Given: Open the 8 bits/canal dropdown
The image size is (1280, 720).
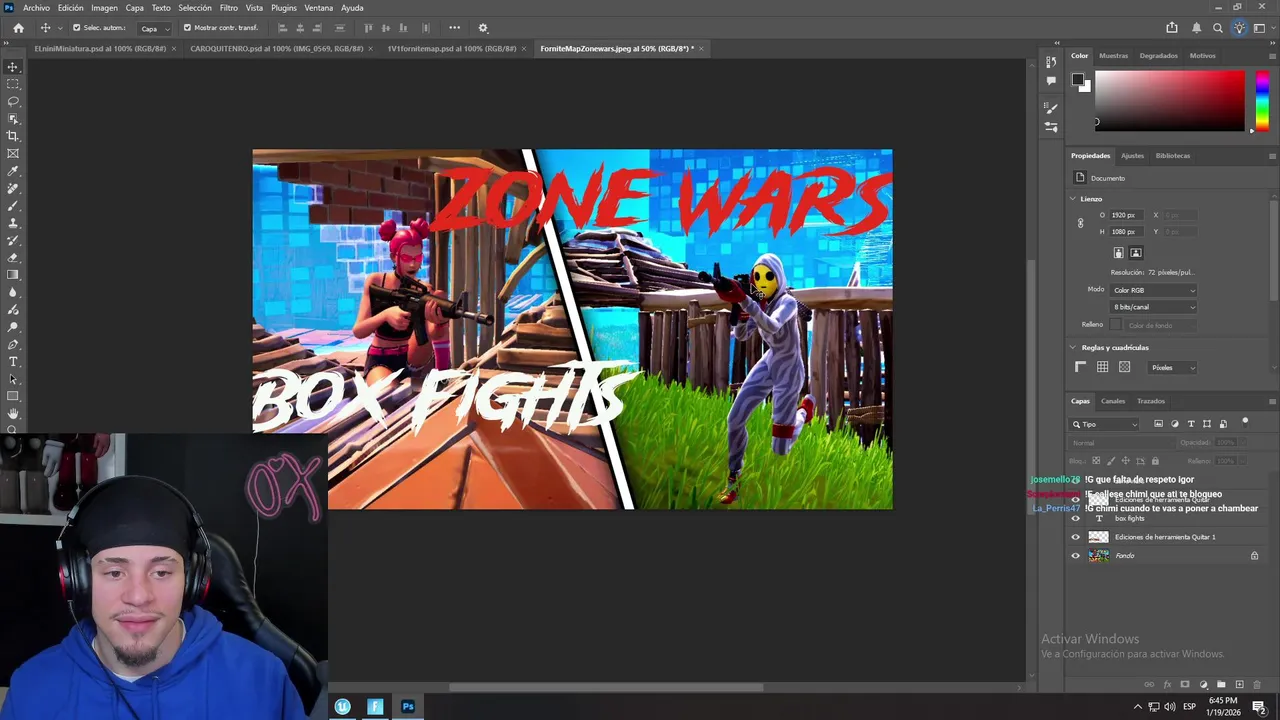Looking at the screenshot, I should tap(1153, 307).
